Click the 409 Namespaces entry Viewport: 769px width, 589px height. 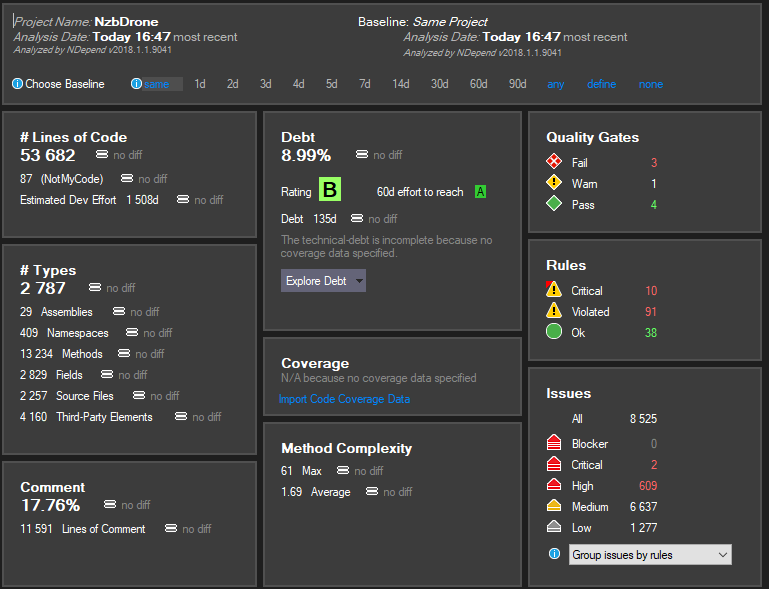64,333
